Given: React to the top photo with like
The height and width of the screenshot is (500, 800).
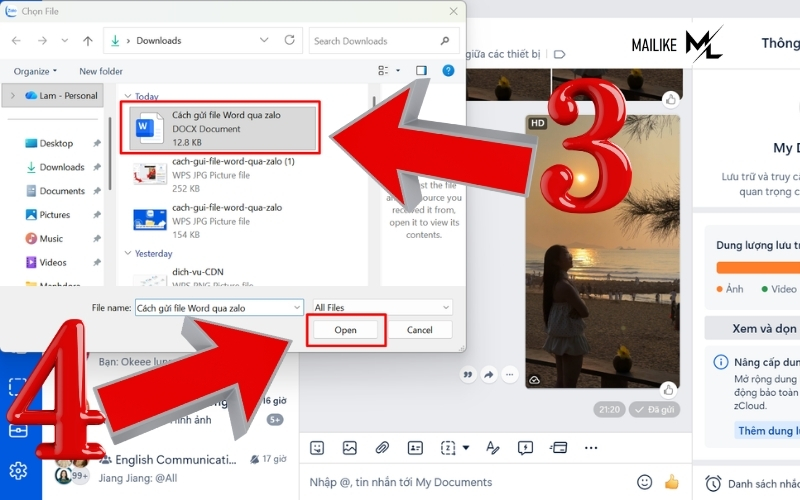Looking at the screenshot, I should (x=670, y=99).
